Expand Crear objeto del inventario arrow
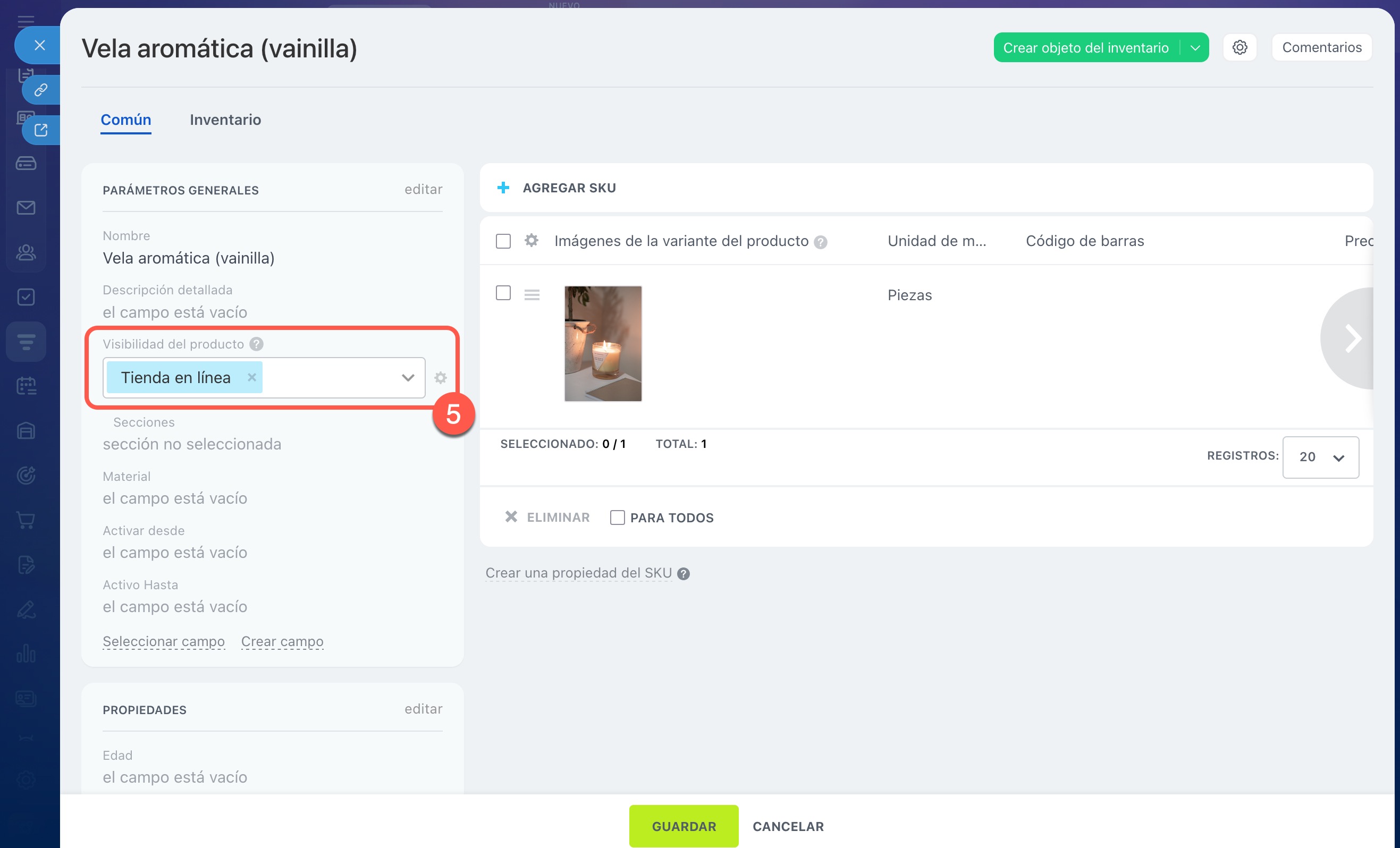 [1195, 48]
